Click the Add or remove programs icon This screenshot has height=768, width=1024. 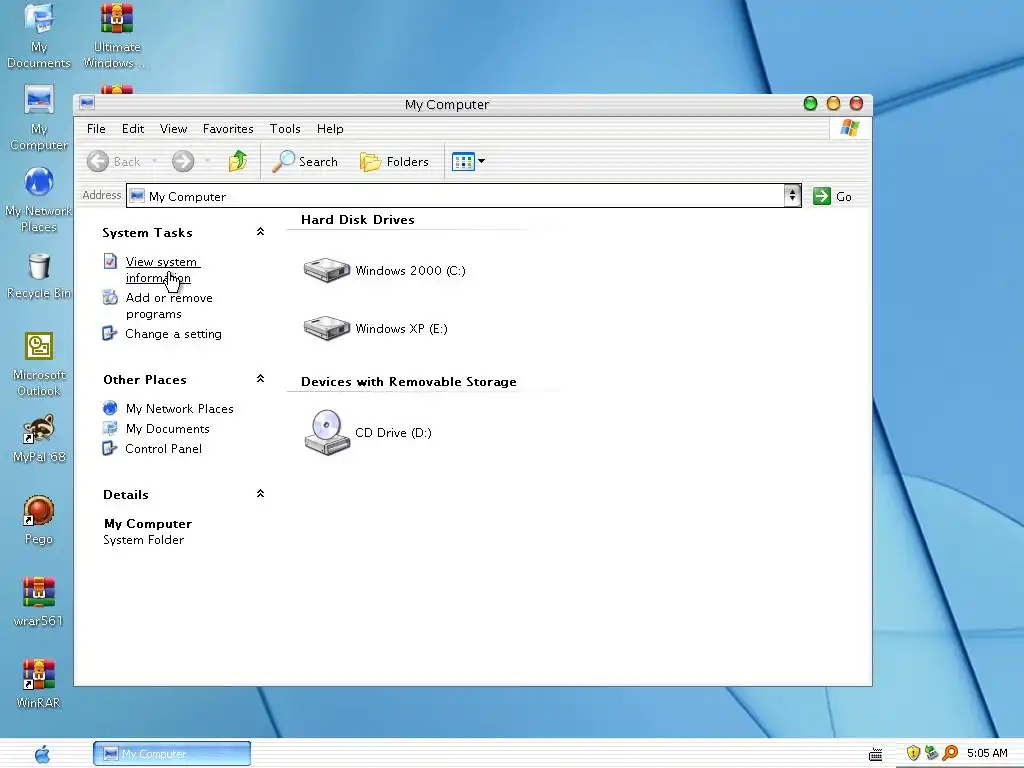(110, 297)
